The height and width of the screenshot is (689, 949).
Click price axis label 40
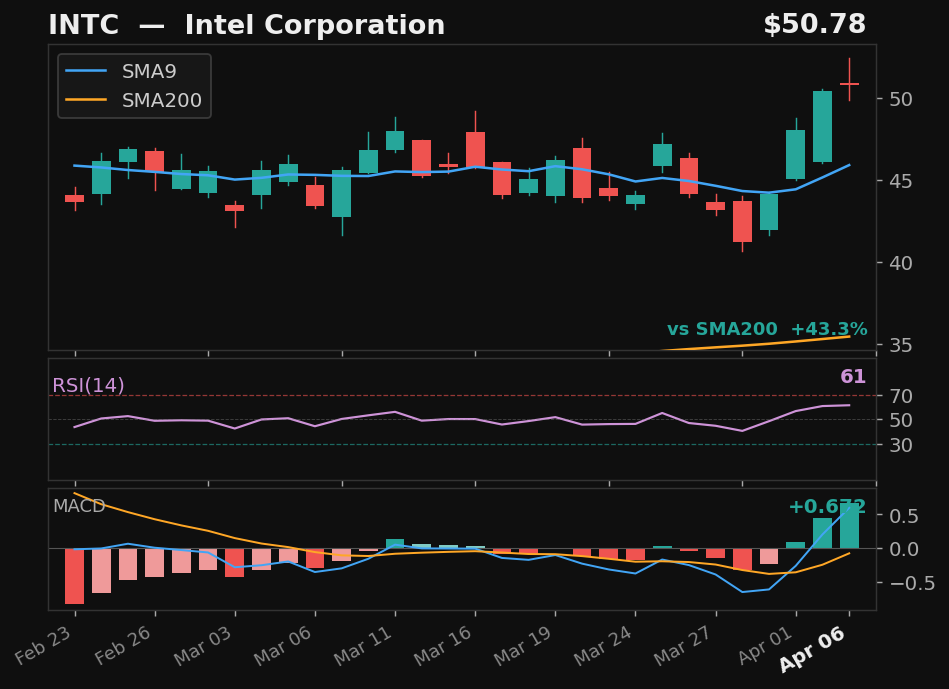pos(901,263)
